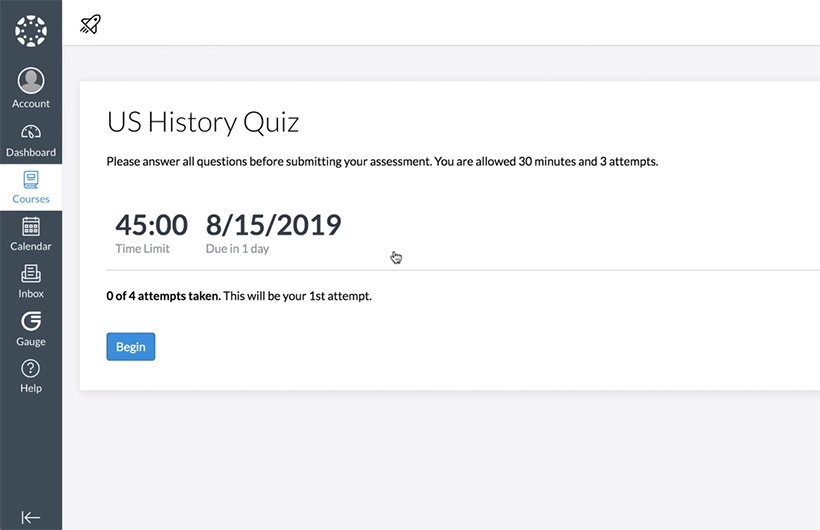Open the Account avatar icon
This screenshot has width=820, height=530.
31,81
